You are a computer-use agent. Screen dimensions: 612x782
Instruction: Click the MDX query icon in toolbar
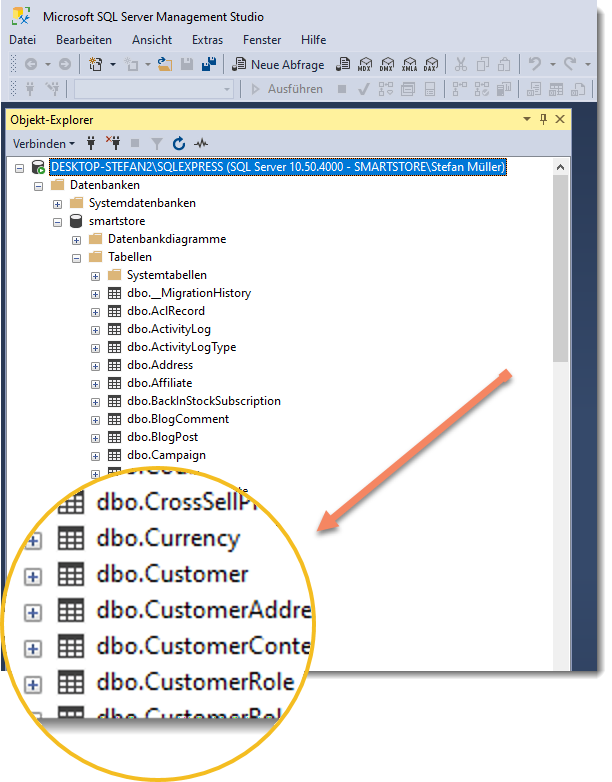click(365, 64)
